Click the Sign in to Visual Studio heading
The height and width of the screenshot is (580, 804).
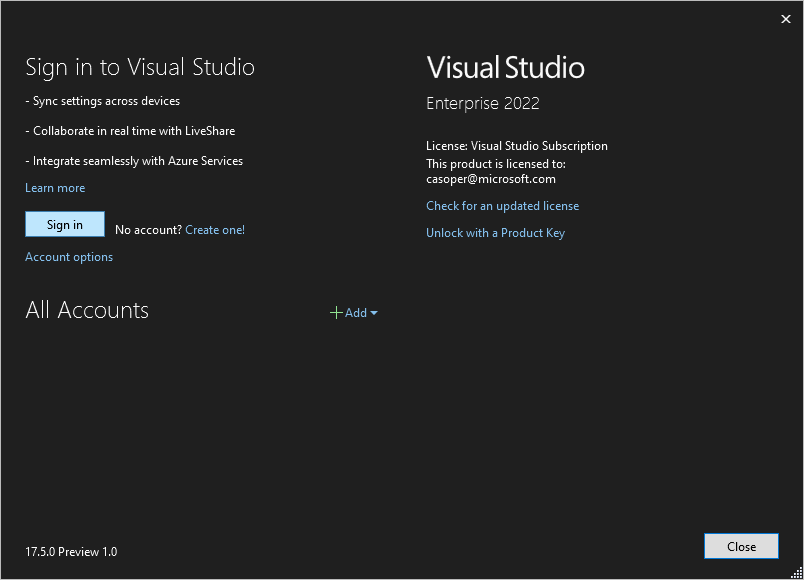click(140, 67)
